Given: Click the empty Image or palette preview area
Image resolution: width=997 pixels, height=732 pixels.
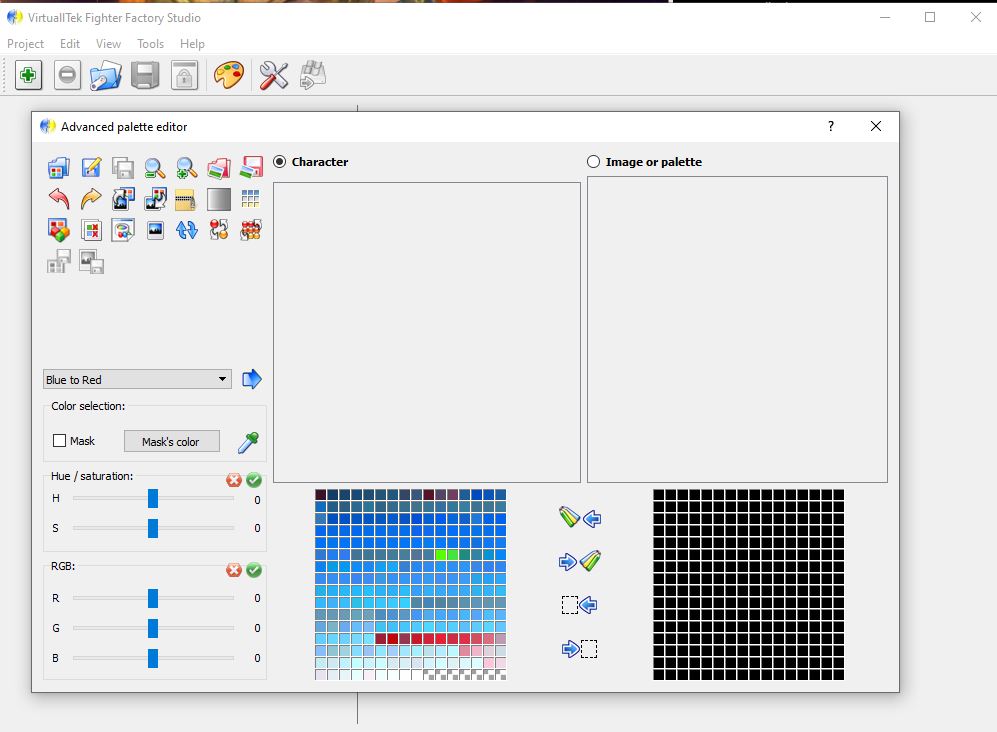Looking at the screenshot, I should tap(737, 329).
